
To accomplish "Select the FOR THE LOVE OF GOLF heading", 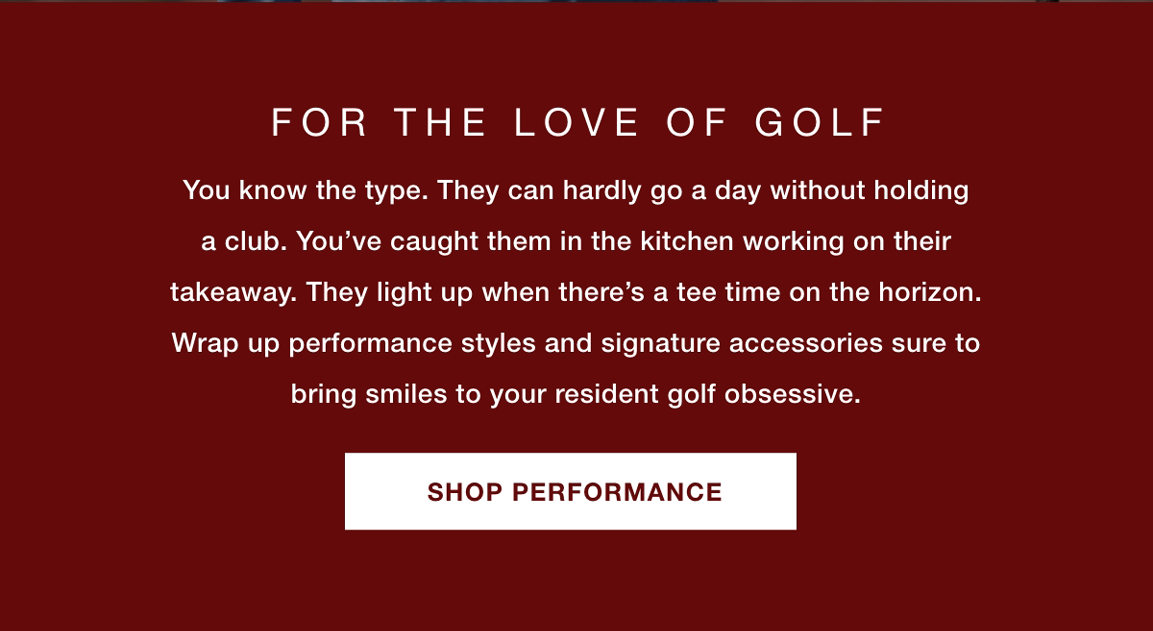I will pos(579,123).
